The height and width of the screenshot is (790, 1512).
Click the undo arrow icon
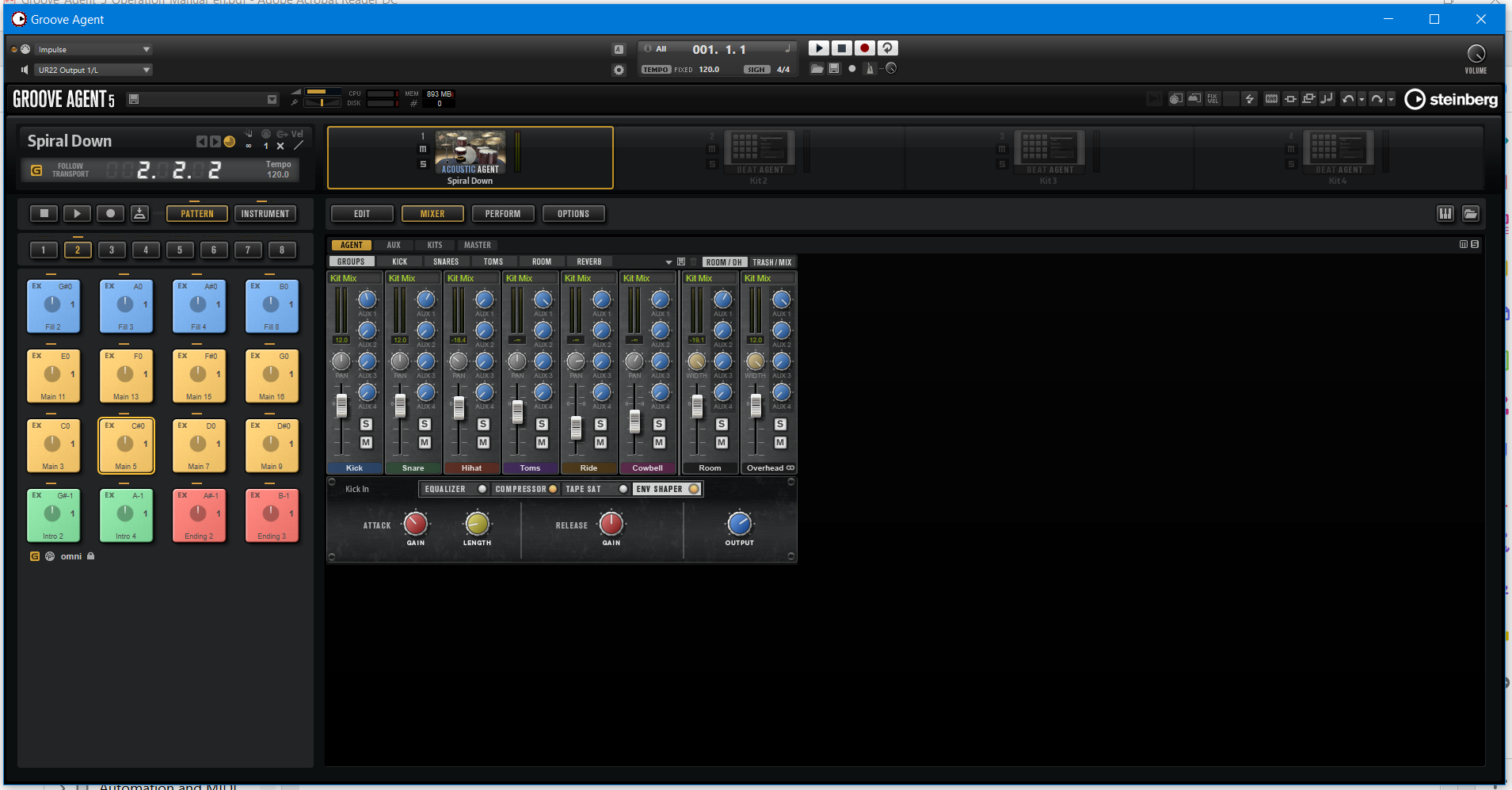tap(1348, 99)
